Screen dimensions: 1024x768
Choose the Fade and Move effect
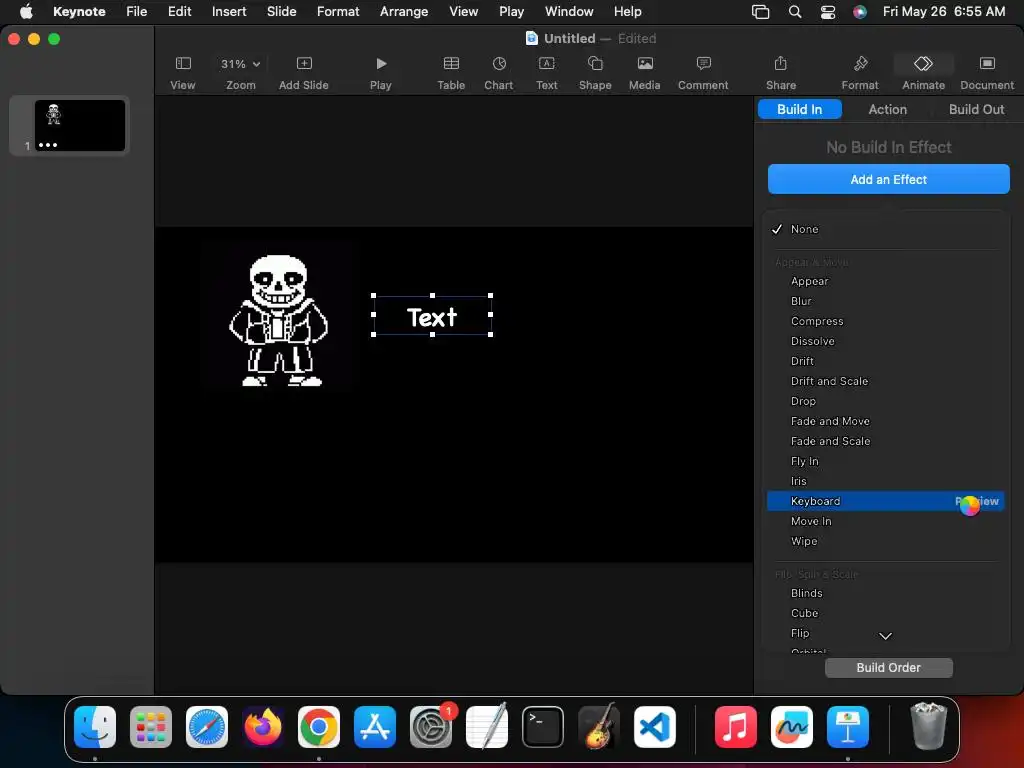[x=885, y=421]
